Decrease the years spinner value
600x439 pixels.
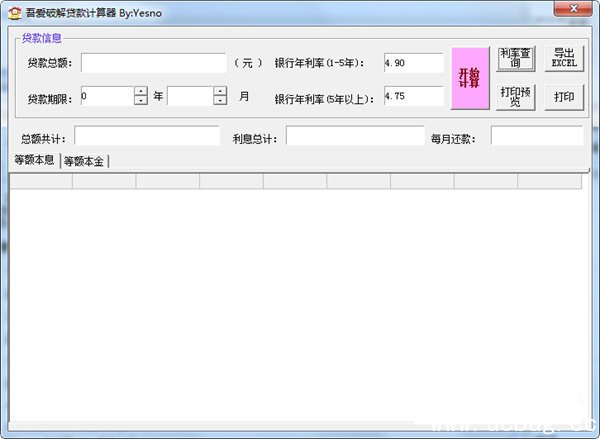click(140, 102)
